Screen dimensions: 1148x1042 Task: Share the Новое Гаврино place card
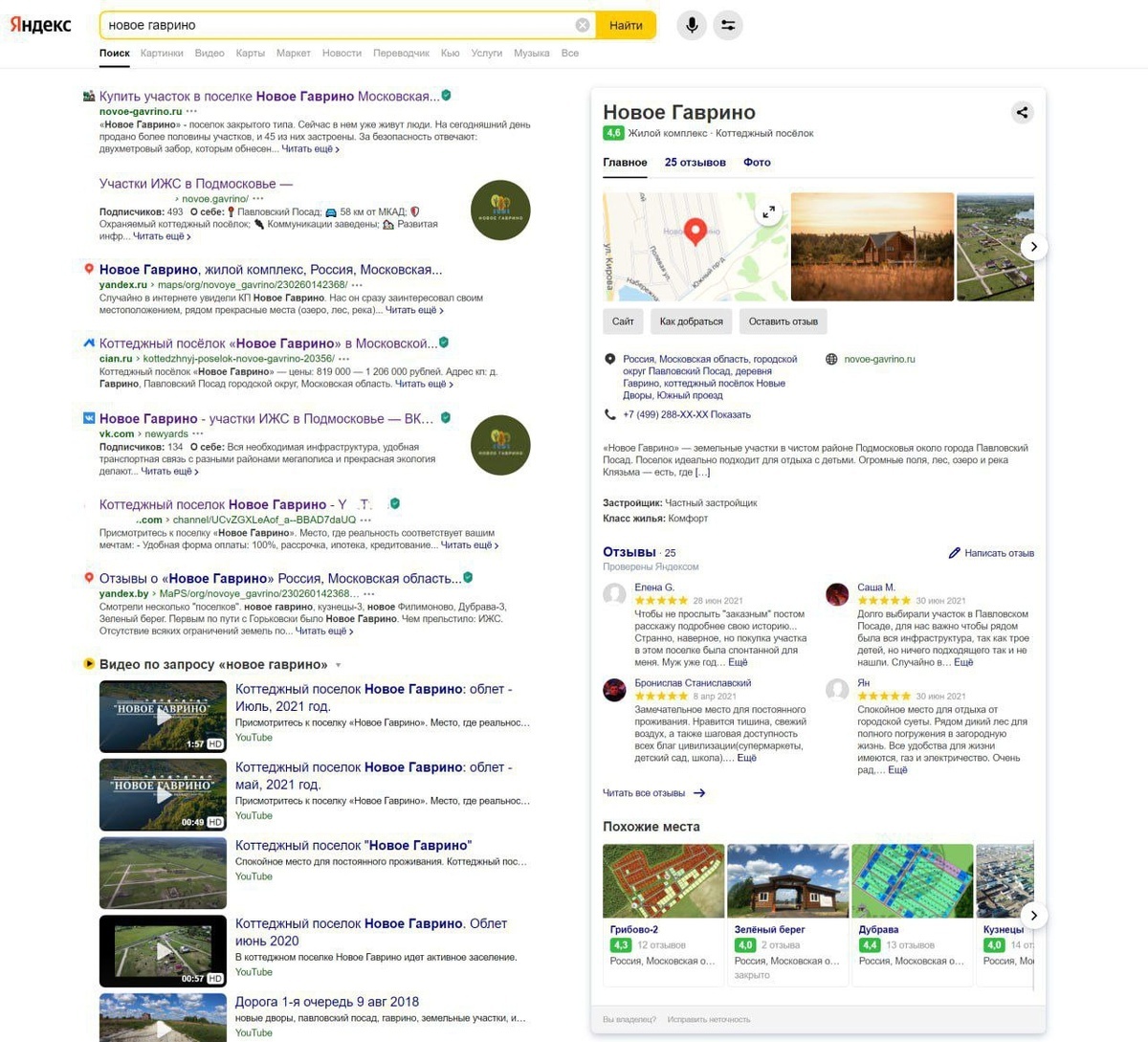(1022, 113)
